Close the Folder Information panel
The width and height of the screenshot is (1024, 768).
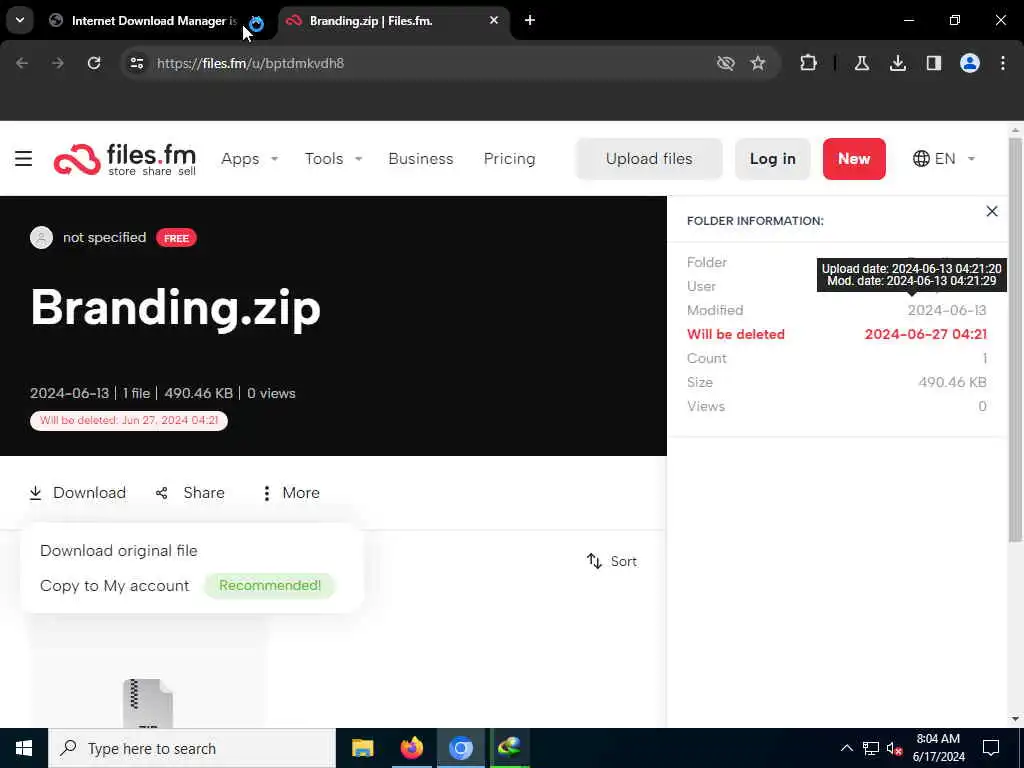pos(991,211)
